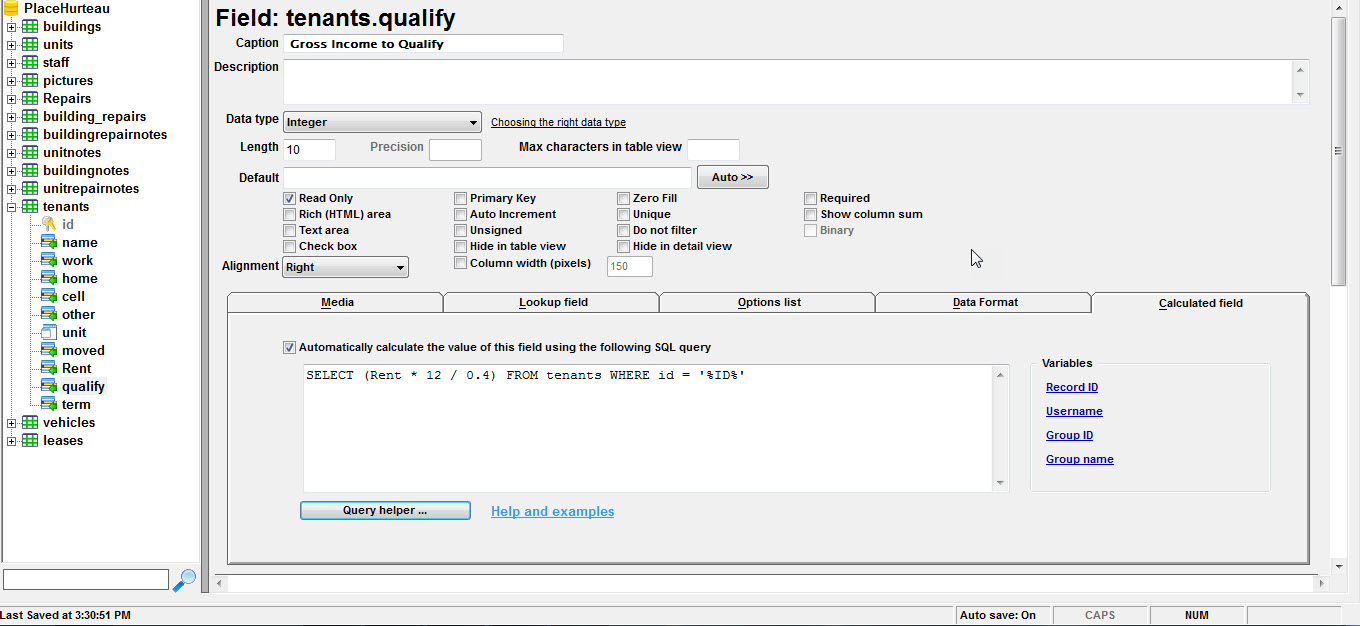Click the PlaceHurteau database icon
Viewport: 1360px width, 626px height.
click(11, 8)
